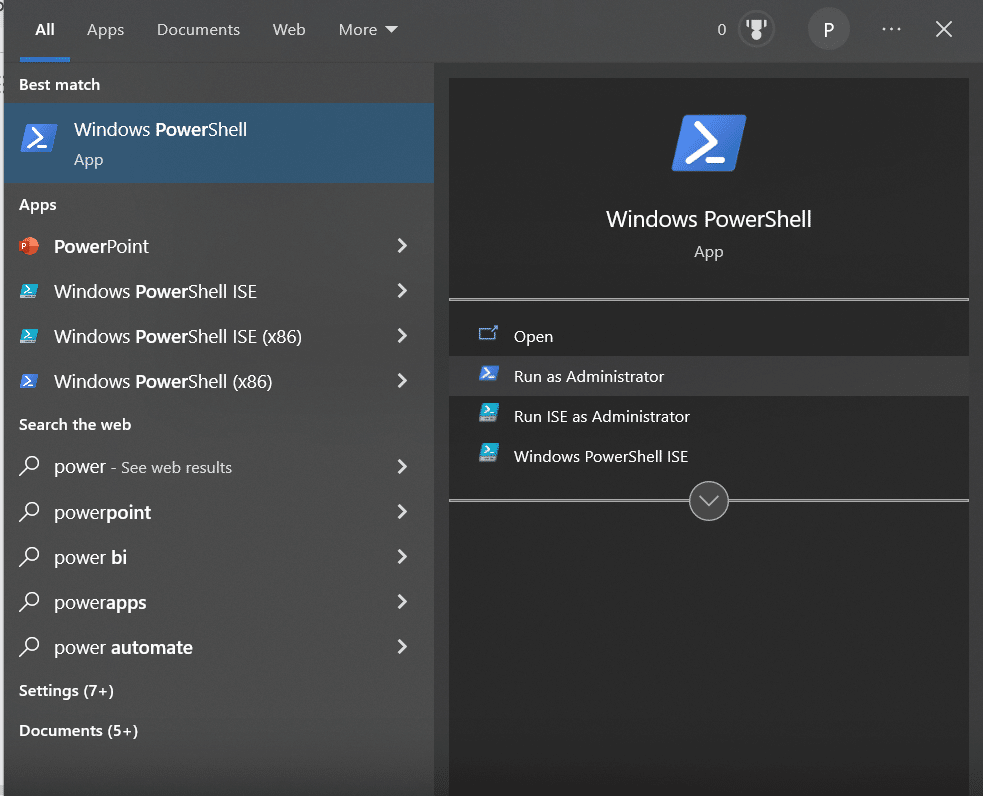Click the magnifier icon beside powerapps
The image size is (983, 796).
[29, 602]
